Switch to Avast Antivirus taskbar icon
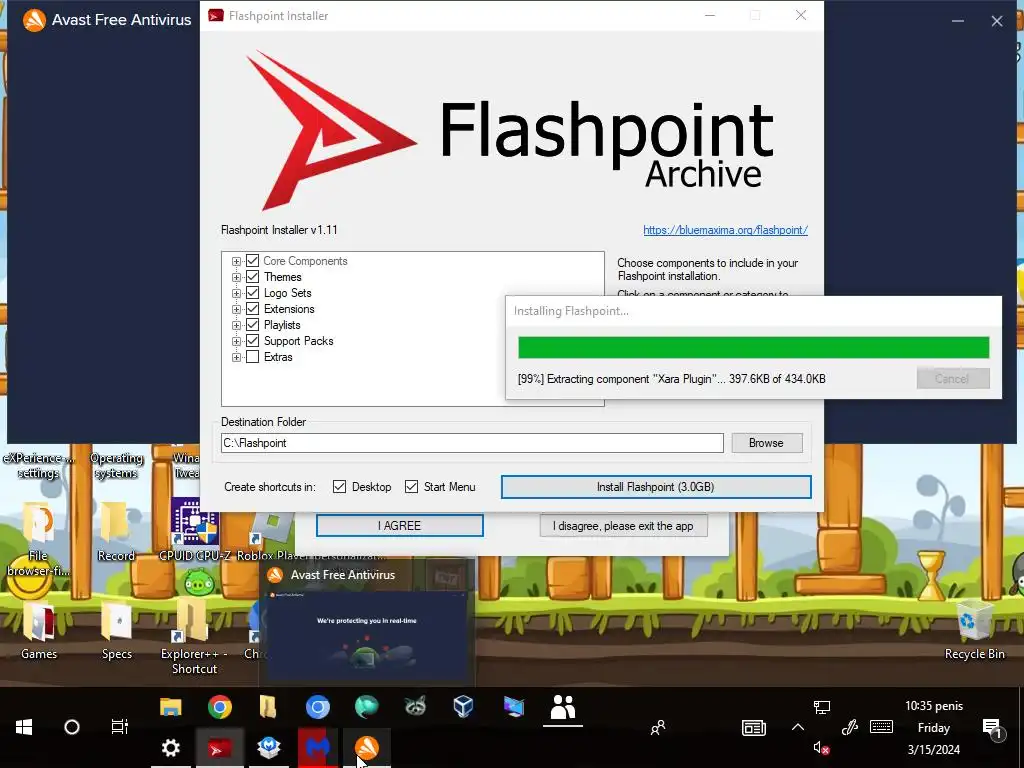 pos(366,748)
